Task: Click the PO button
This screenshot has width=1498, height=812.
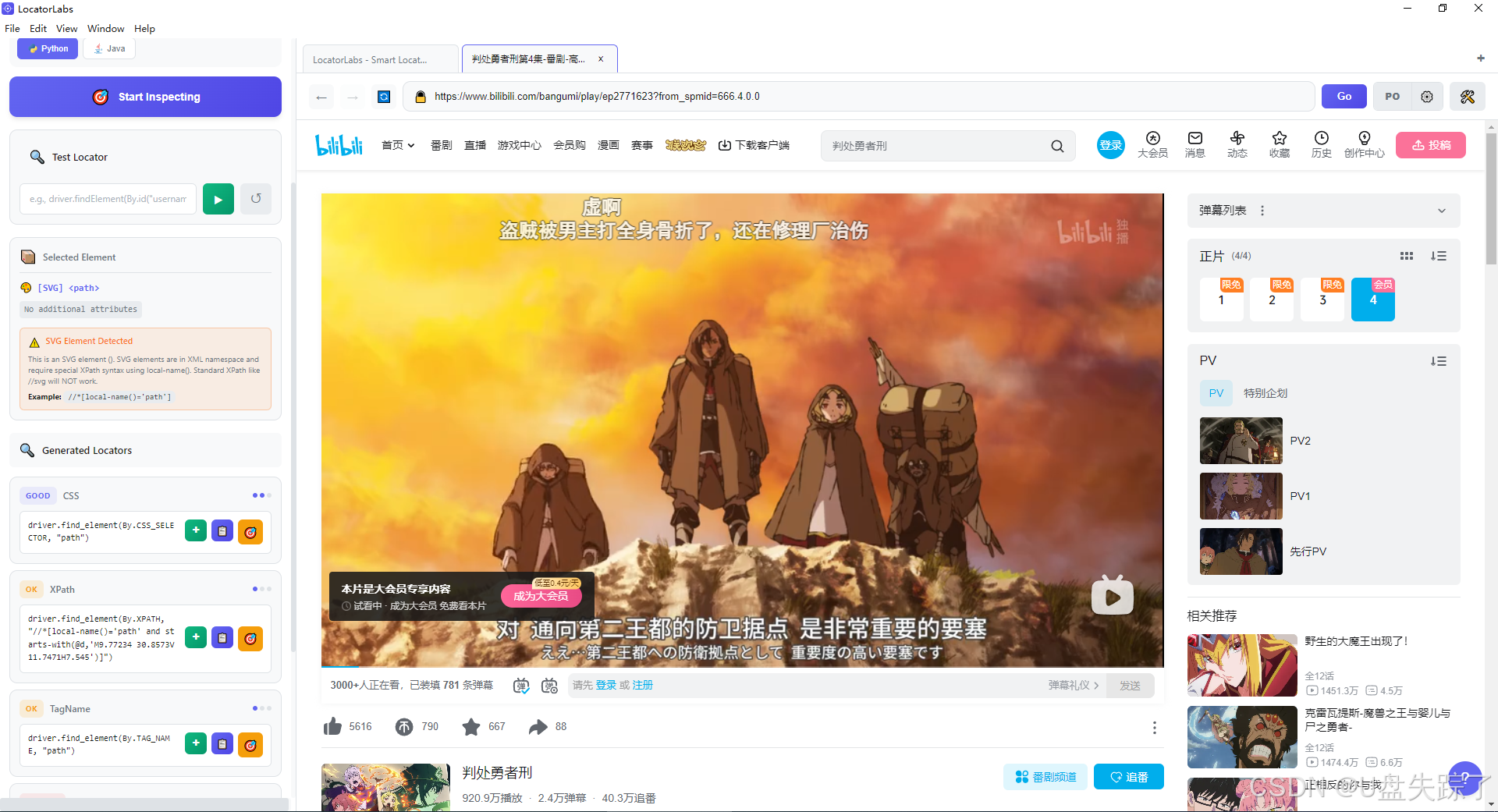Action: point(1393,97)
